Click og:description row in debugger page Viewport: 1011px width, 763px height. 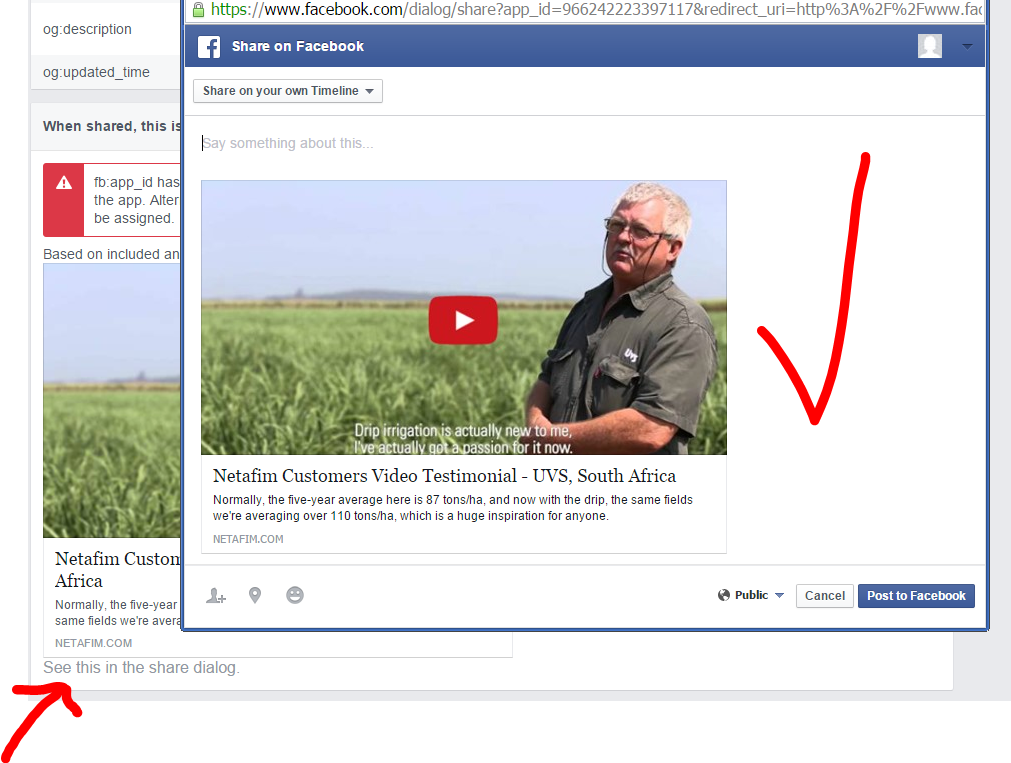point(106,29)
